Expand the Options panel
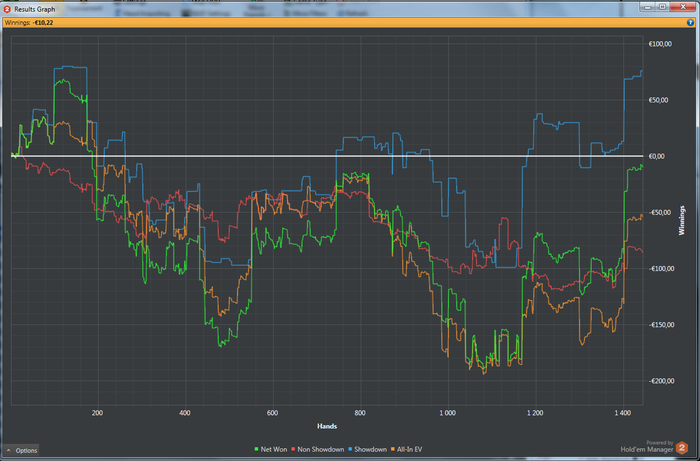Viewport: 700px width, 461px height. (21, 450)
